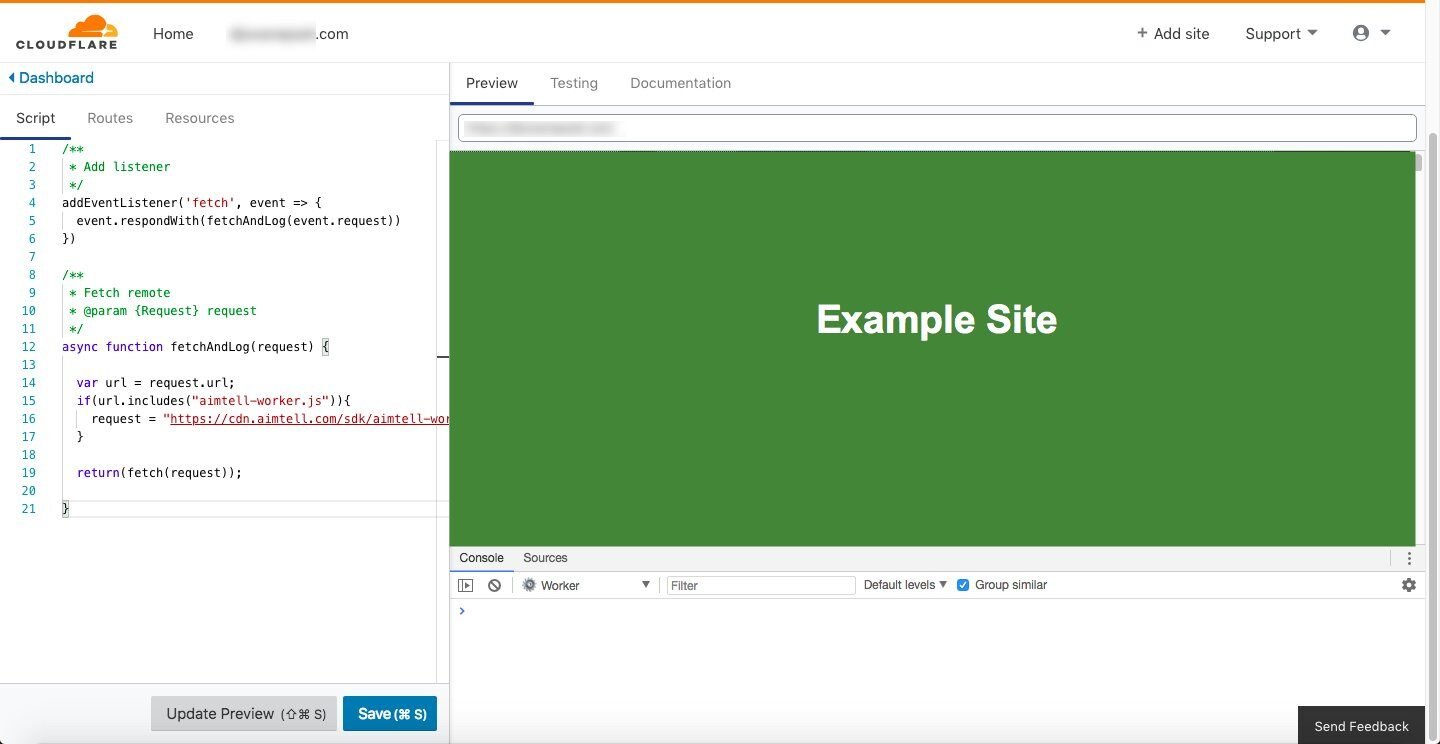Switch to the Routes tab
This screenshot has width=1440, height=744.
tap(110, 118)
